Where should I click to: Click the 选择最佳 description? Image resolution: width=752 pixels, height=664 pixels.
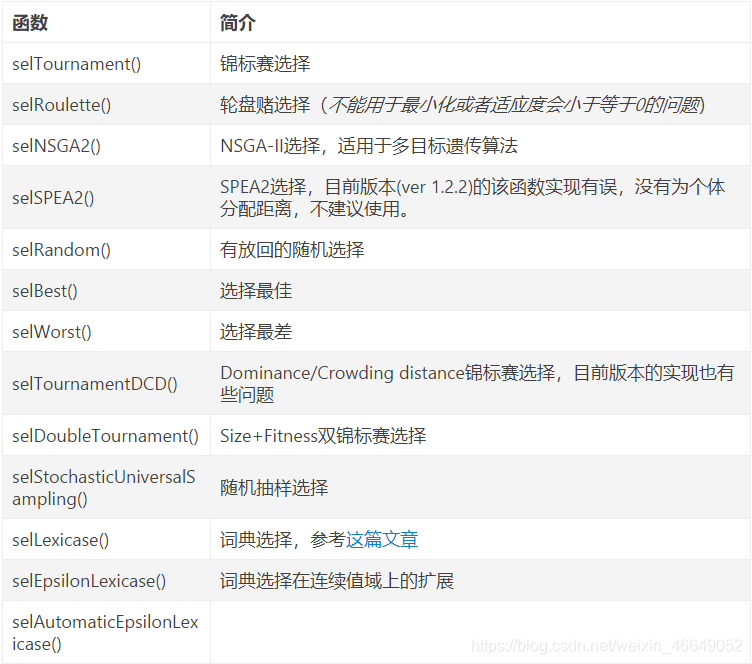pyautogui.click(x=256, y=291)
